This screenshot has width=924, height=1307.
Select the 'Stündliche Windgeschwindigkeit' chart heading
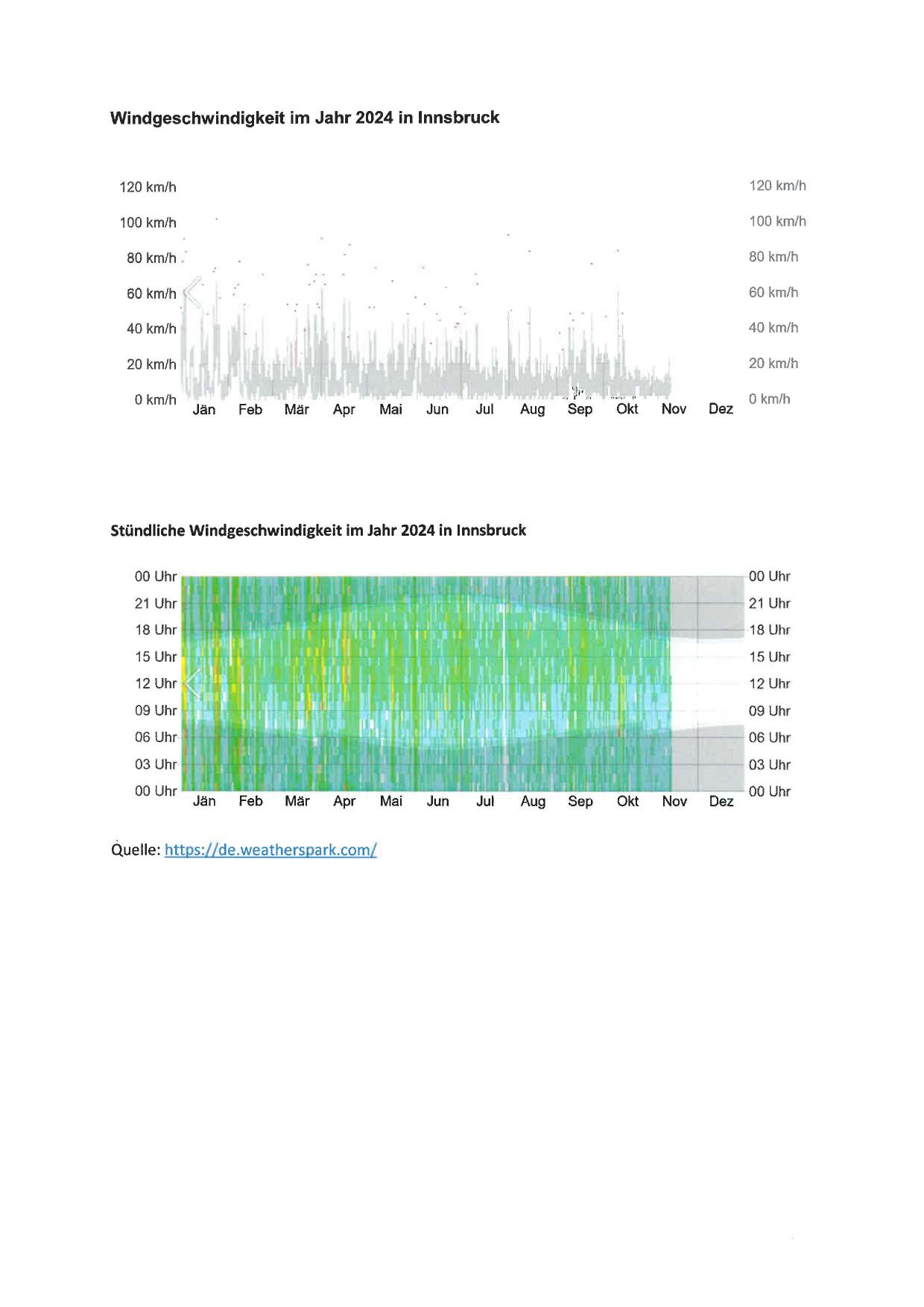(x=317, y=531)
